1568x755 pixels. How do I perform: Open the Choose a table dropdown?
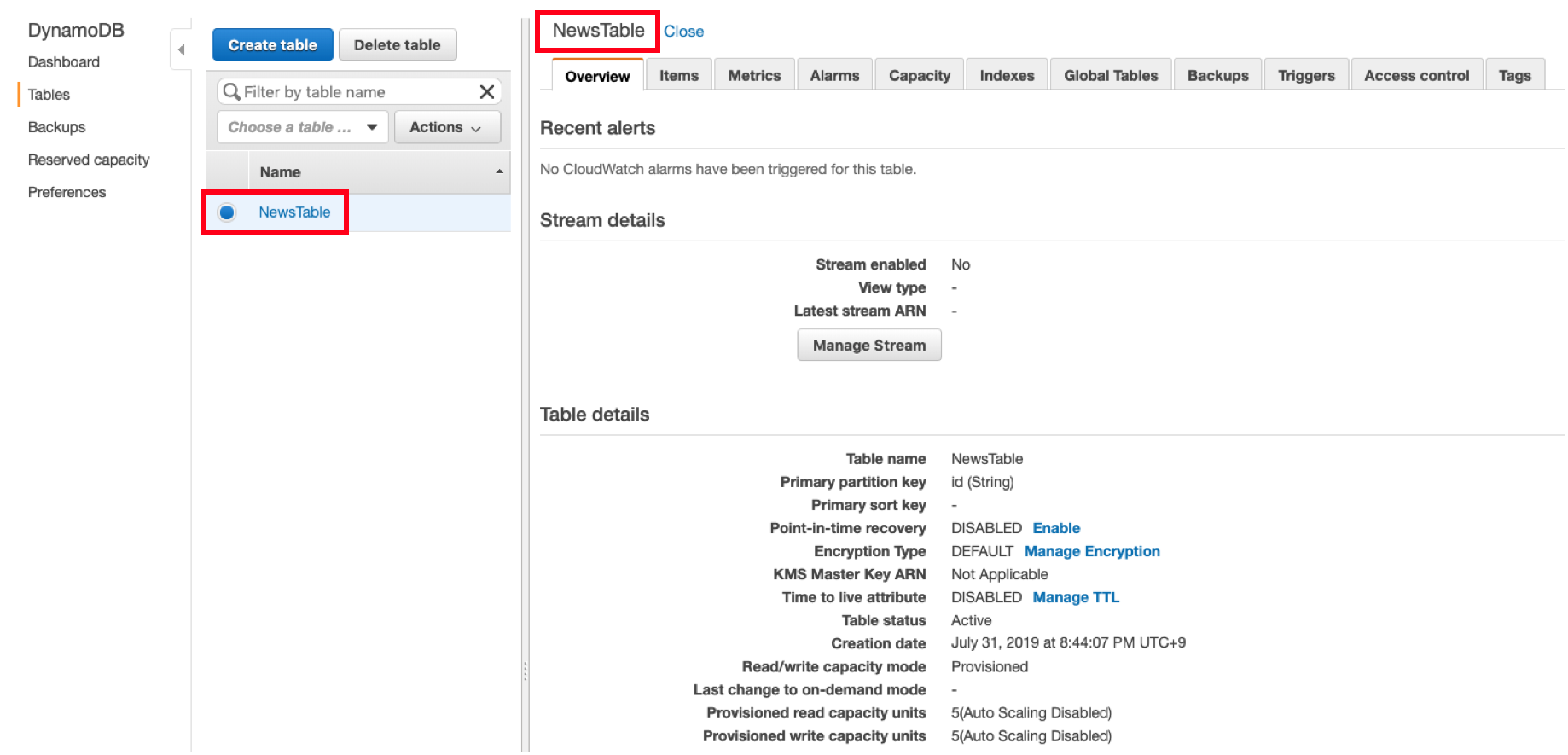click(x=303, y=127)
